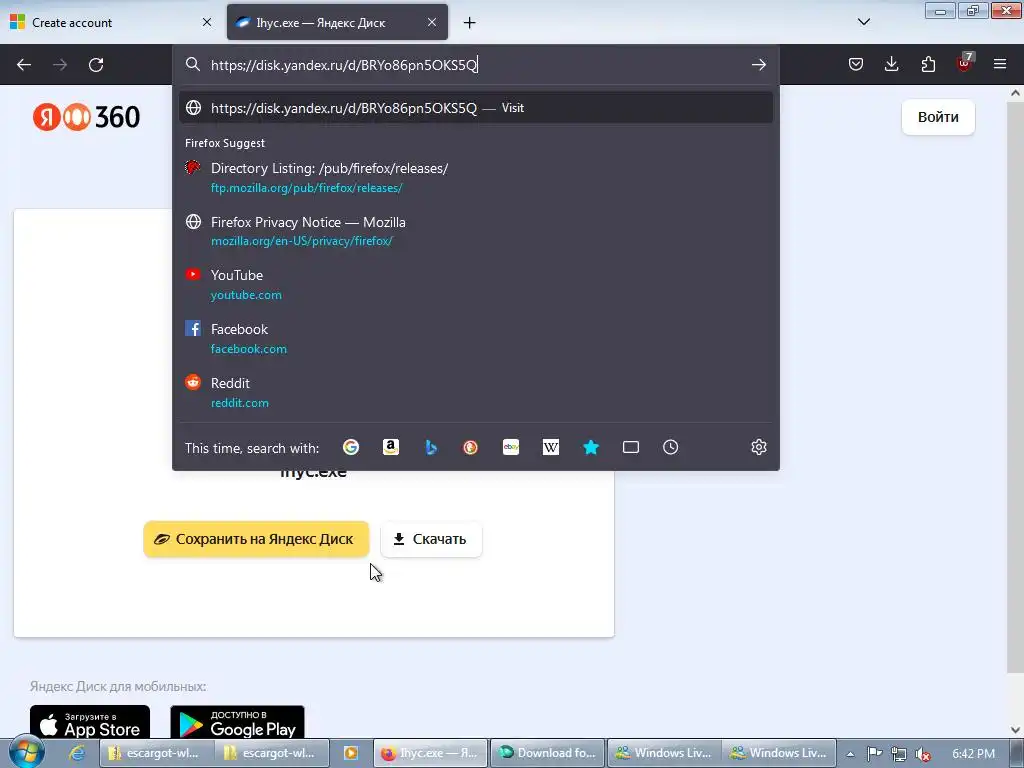
Task: Search this time with Bing
Action: [x=431, y=447]
